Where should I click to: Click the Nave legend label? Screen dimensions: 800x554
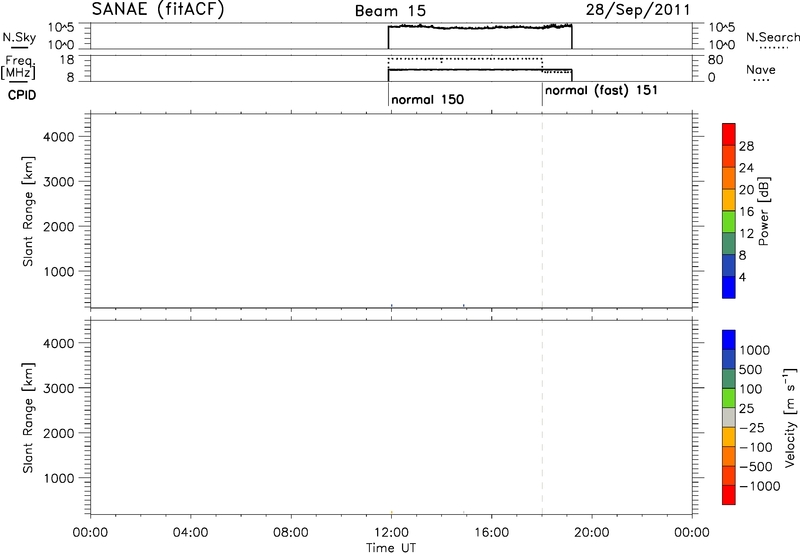point(761,69)
